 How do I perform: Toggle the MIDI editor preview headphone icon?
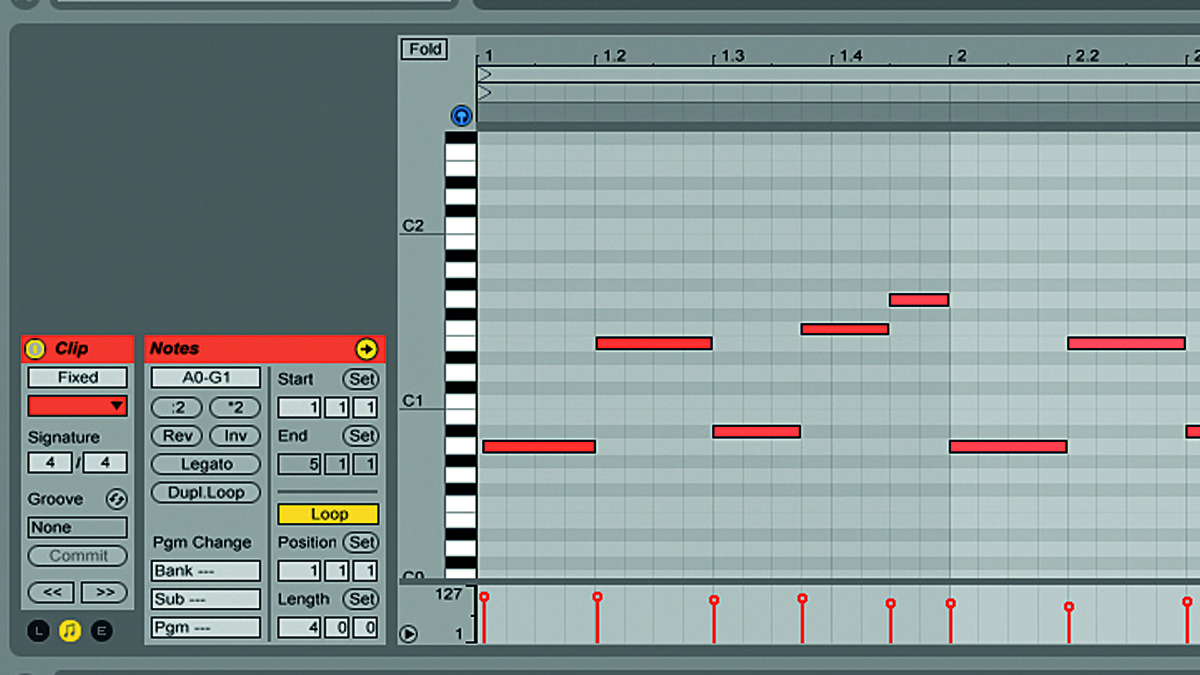(x=461, y=116)
